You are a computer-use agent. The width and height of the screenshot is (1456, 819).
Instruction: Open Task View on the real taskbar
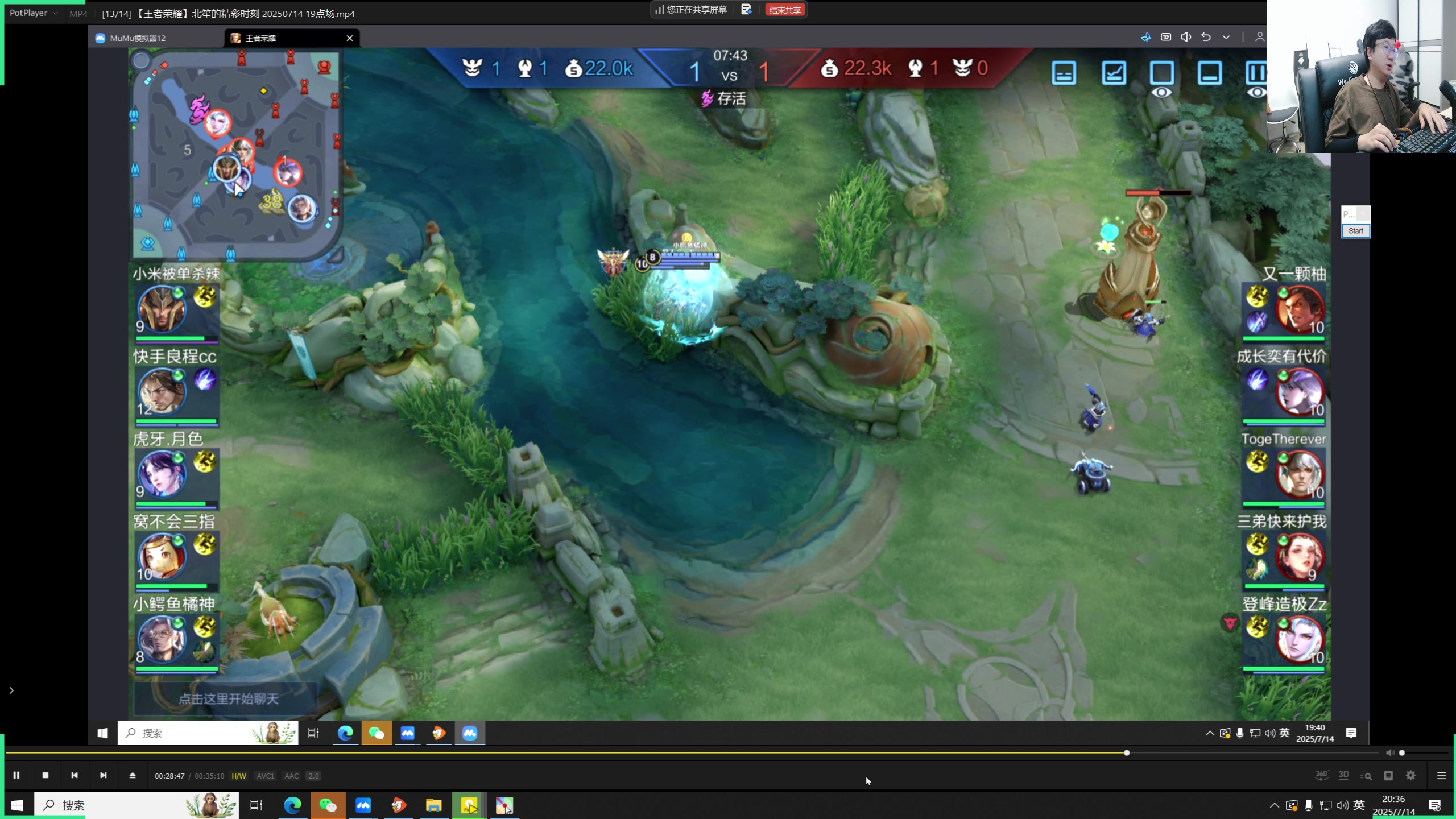257,805
